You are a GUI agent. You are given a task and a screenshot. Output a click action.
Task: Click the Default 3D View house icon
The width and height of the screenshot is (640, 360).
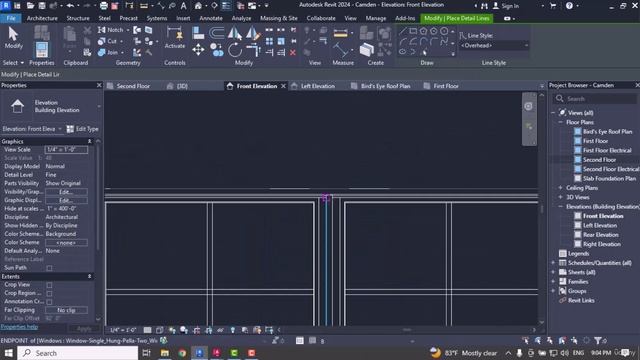click(x=198, y=6)
